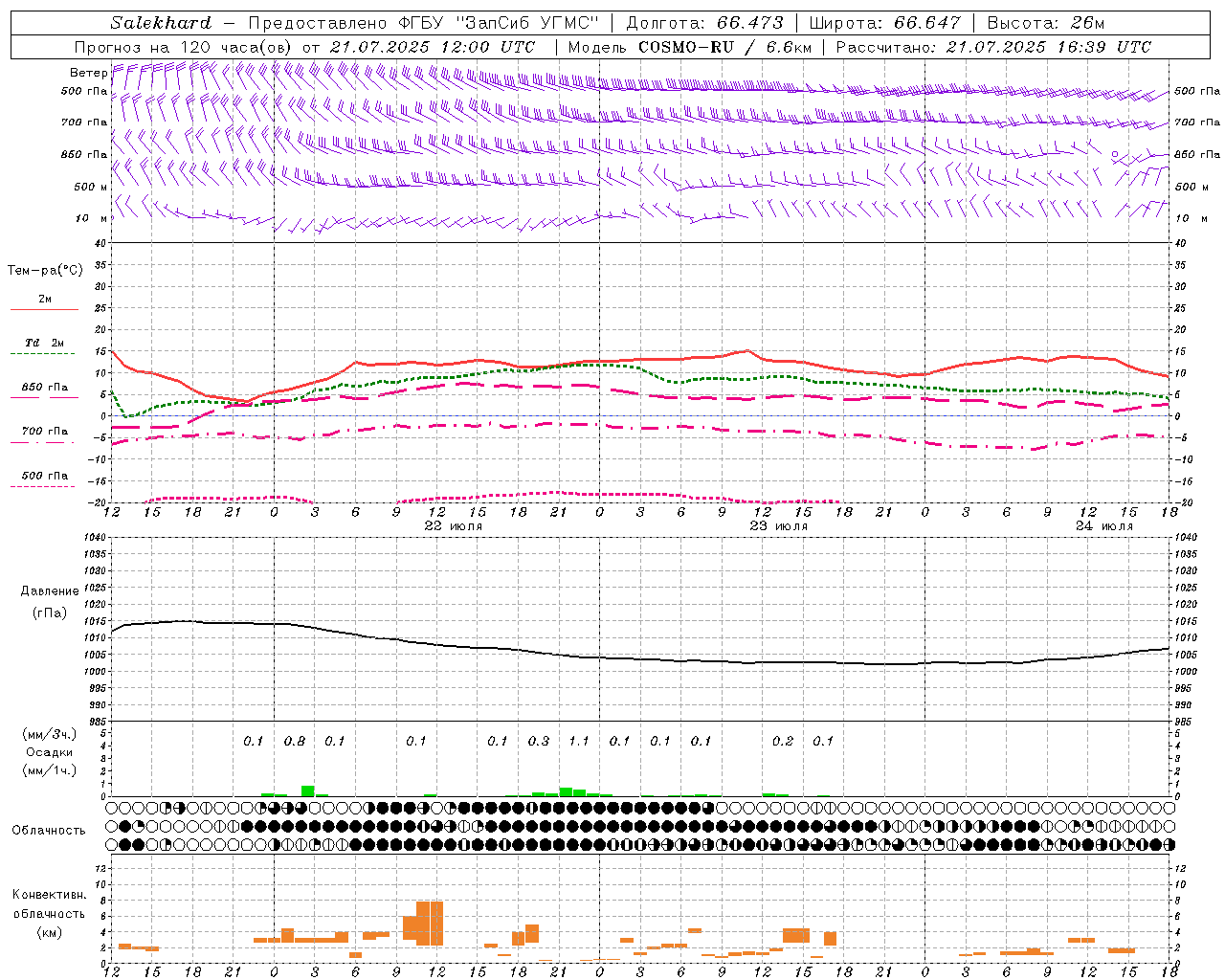Click the 22 июля date label
Screen dimensions: 1225x980
(454, 526)
